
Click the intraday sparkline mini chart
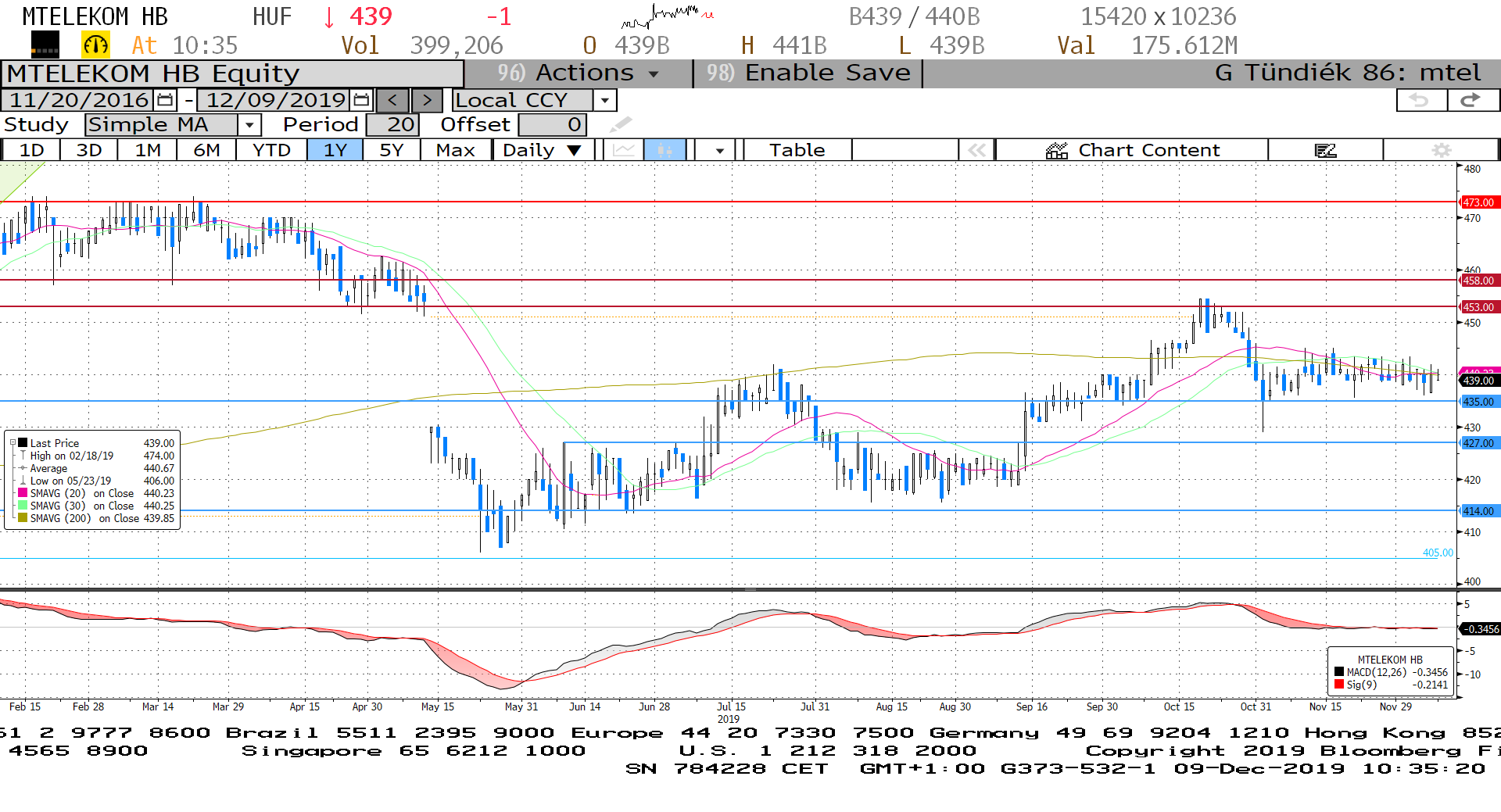[668, 16]
